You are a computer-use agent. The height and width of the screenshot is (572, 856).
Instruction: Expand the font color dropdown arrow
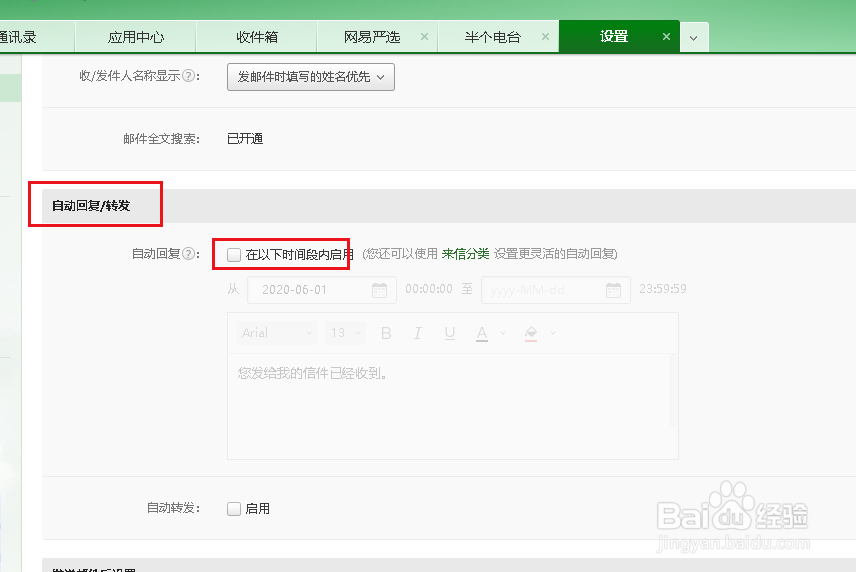(503, 333)
